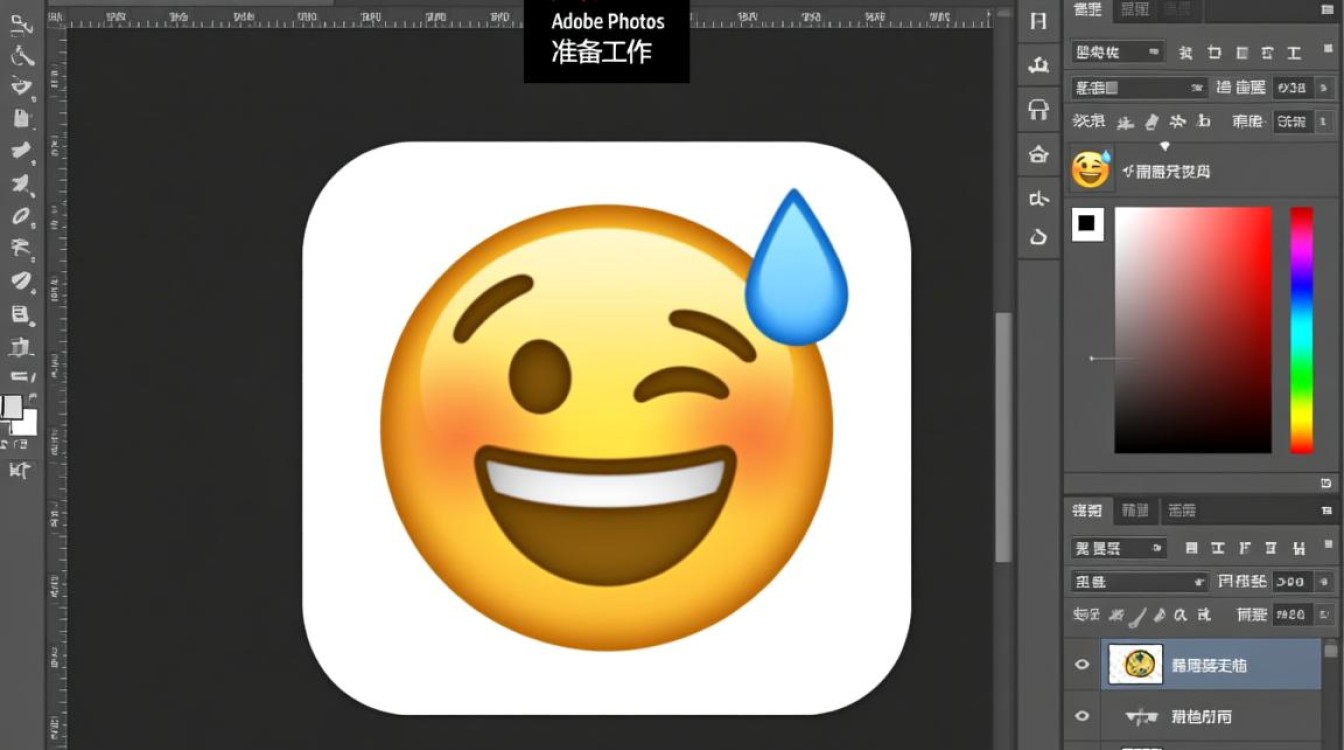This screenshot has height=750, width=1344.
Task: Click the selected emoji layer's thumbnail
Action: (1135, 664)
